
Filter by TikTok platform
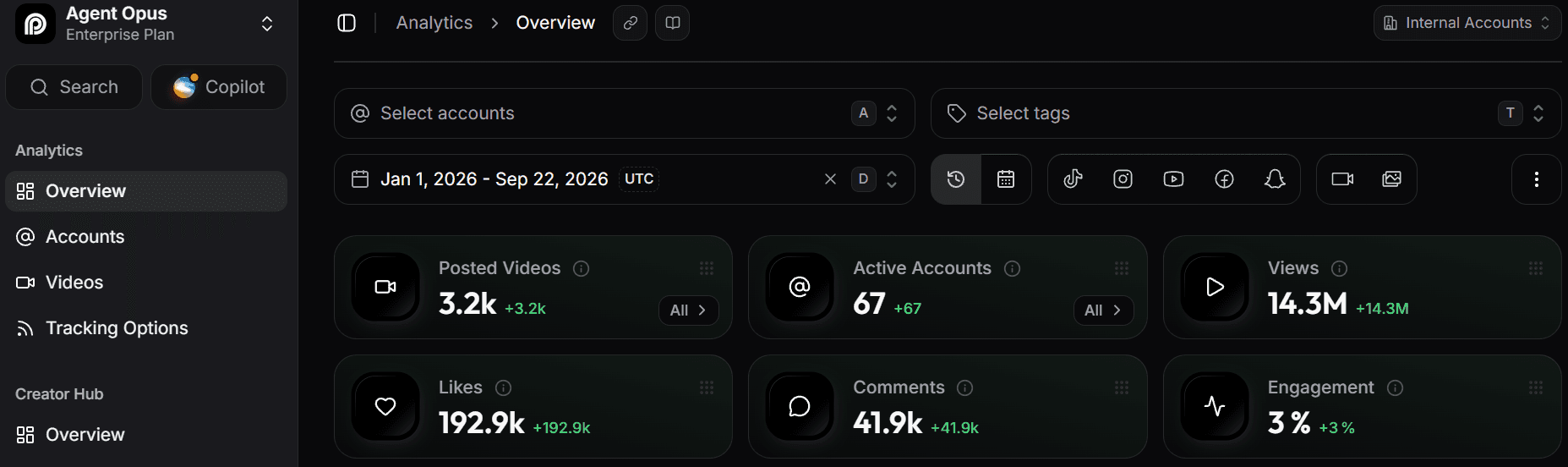1073,179
